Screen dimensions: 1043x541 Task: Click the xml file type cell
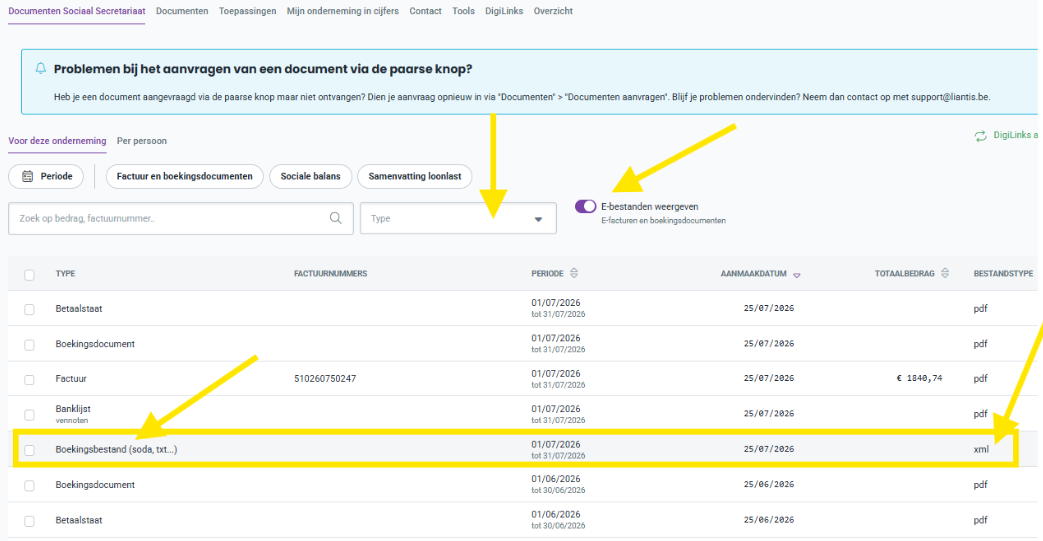[x=981, y=449]
